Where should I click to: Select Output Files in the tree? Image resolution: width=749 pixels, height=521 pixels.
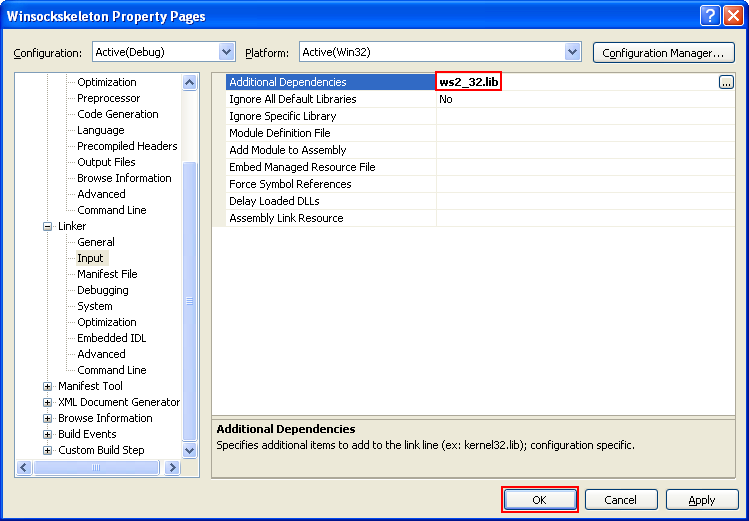(x=107, y=162)
